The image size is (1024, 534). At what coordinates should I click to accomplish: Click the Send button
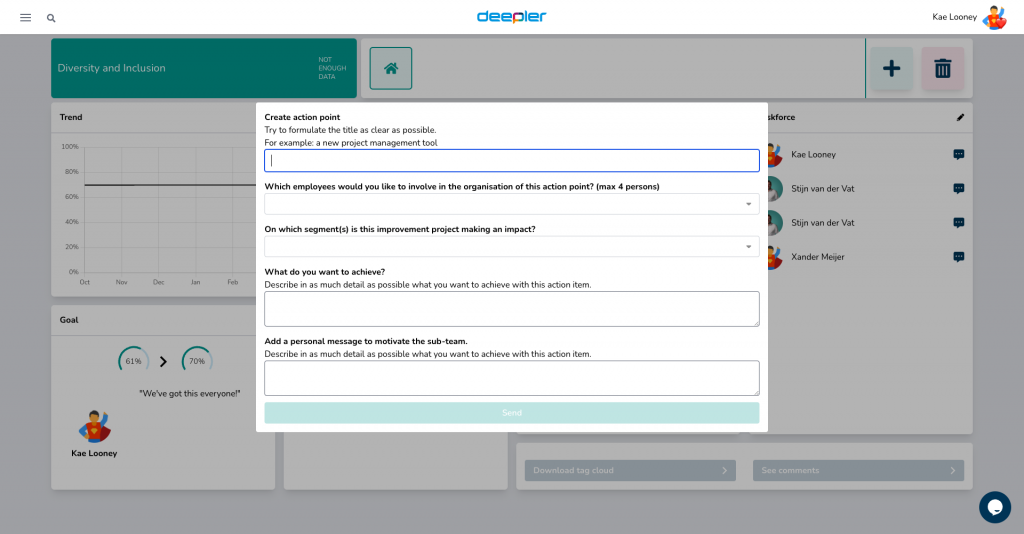(x=511, y=413)
